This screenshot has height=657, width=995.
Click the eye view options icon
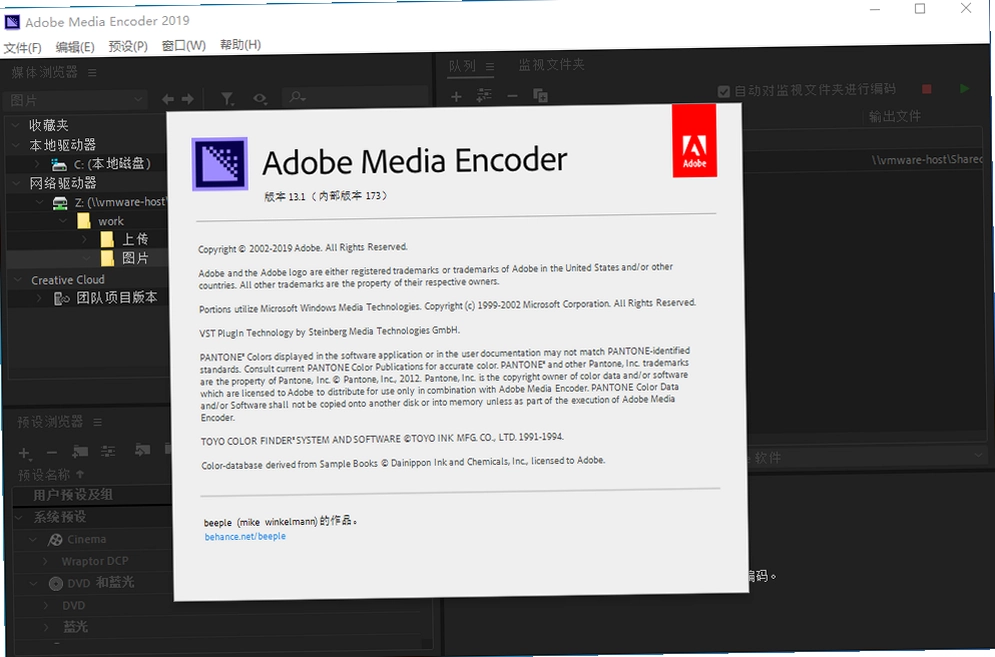click(260, 98)
